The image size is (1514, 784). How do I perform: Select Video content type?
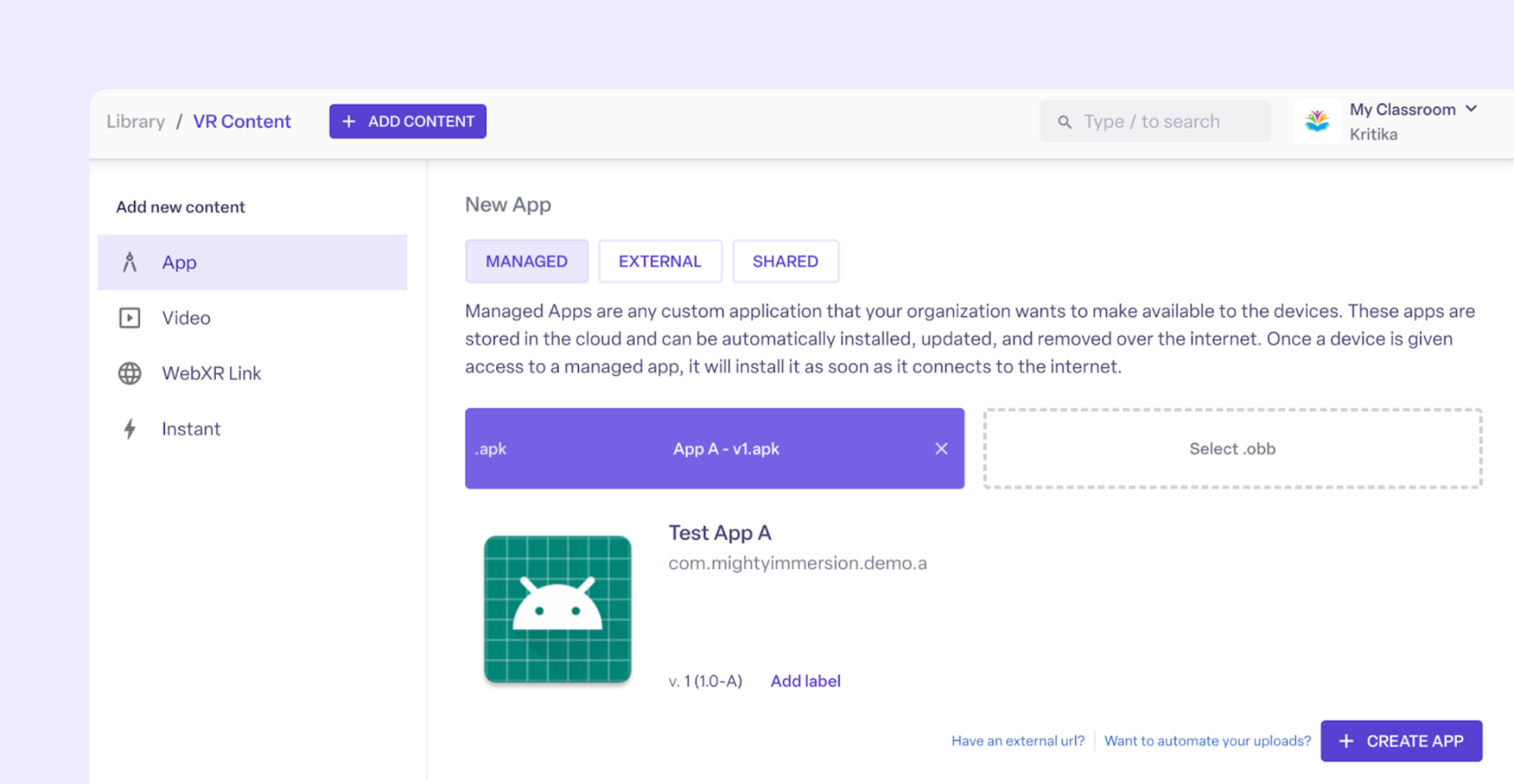tap(252, 318)
